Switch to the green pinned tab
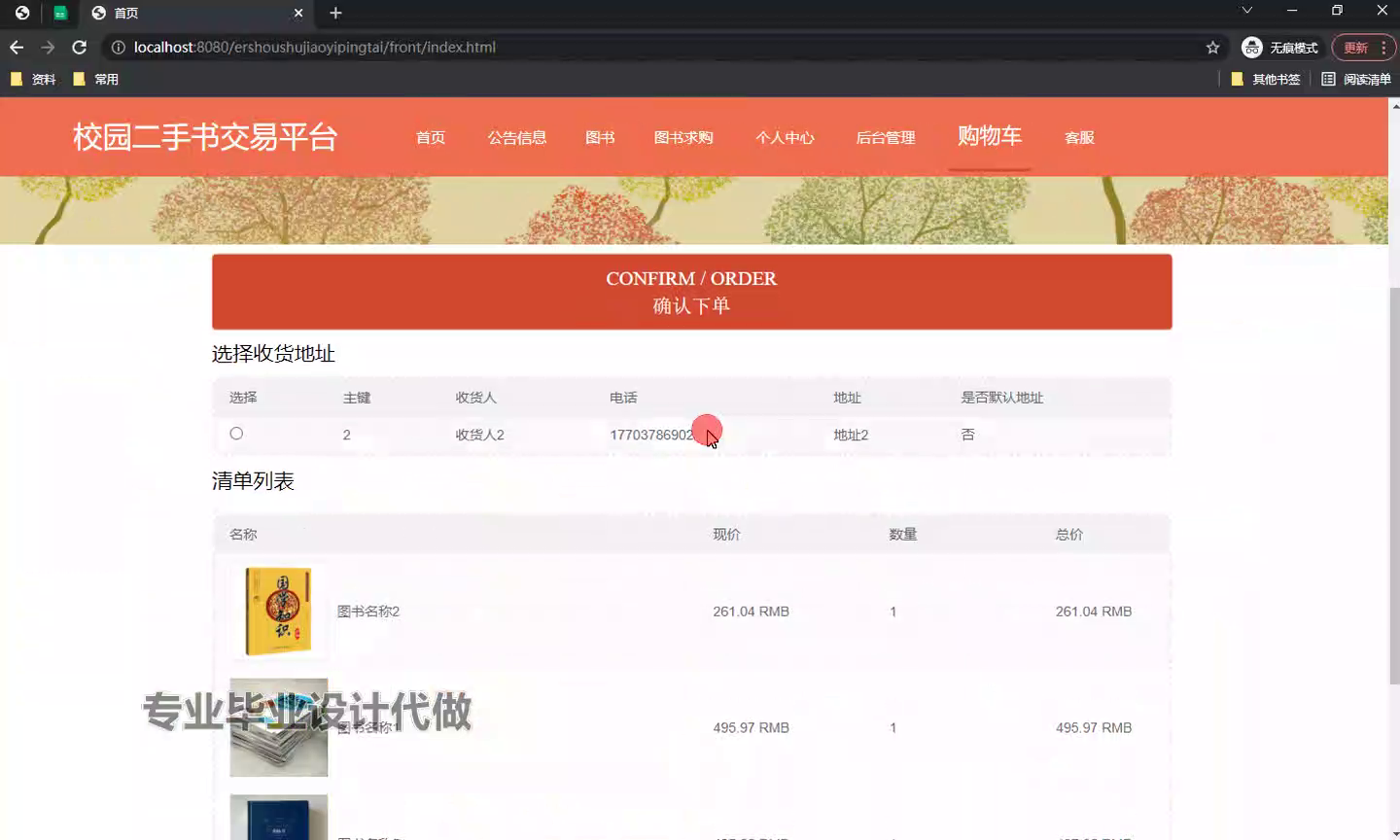This screenshot has width=1400, height=840. tap(60, 13)
